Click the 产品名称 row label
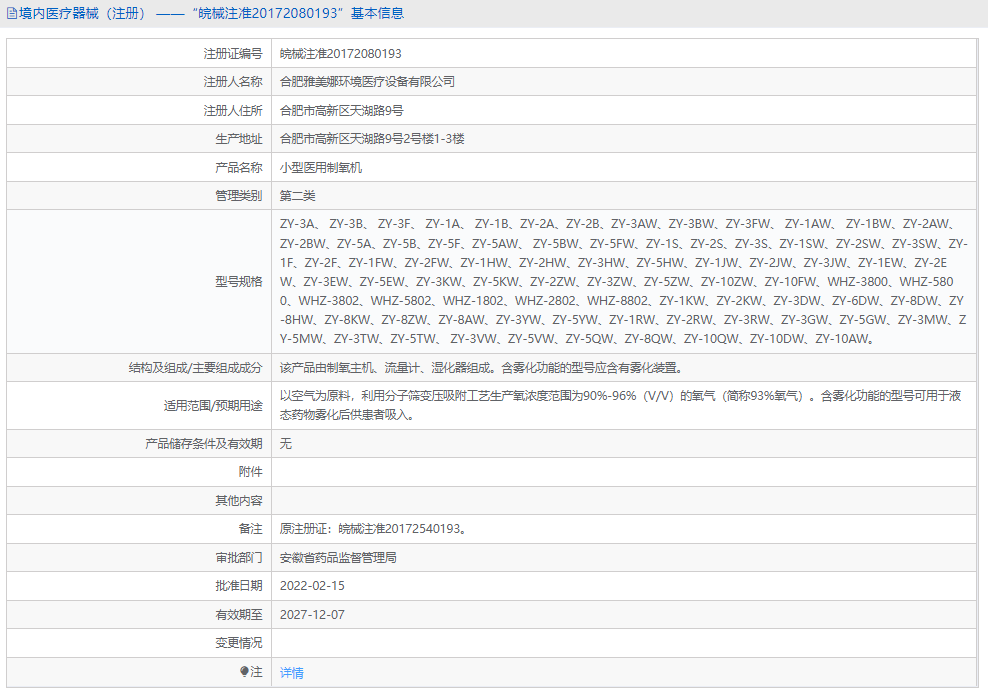This screenshot has width=988, height=696. coord(239,168)
